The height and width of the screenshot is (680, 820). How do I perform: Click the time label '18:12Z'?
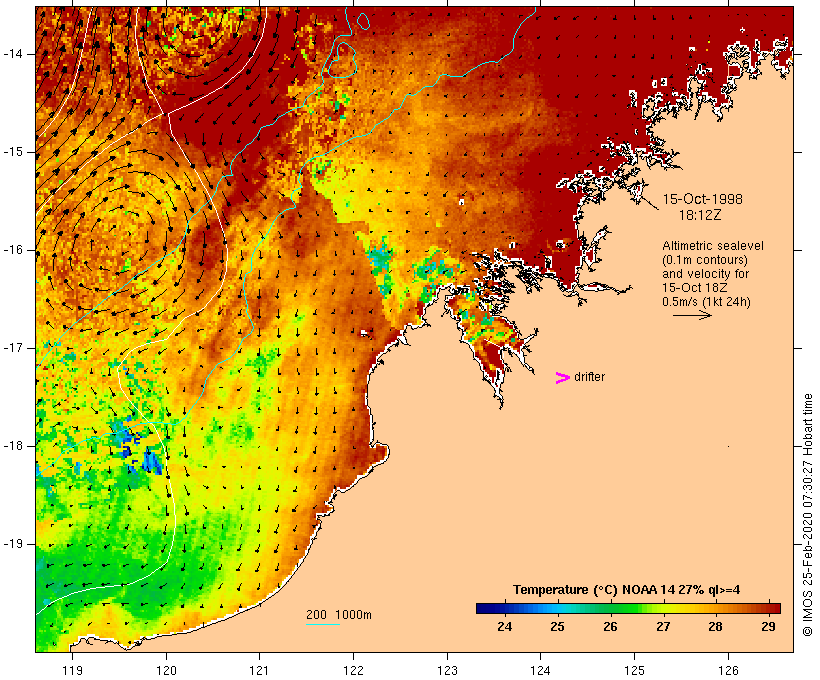(x=700, y=215)
